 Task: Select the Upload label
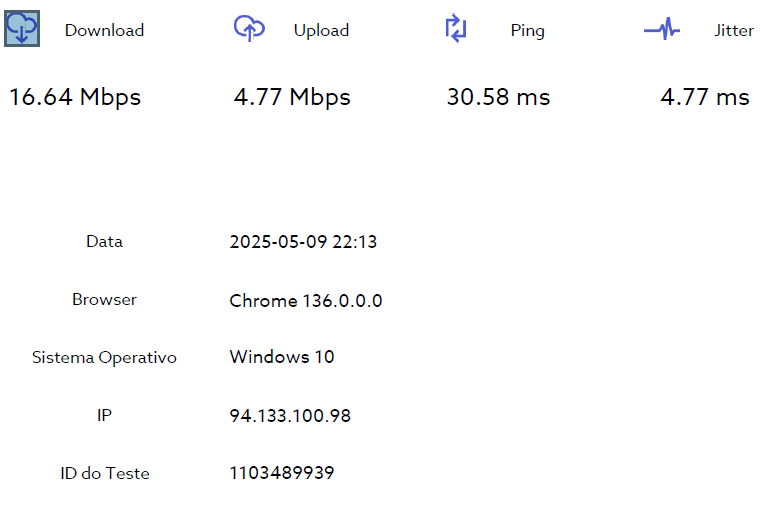[321, 30]
